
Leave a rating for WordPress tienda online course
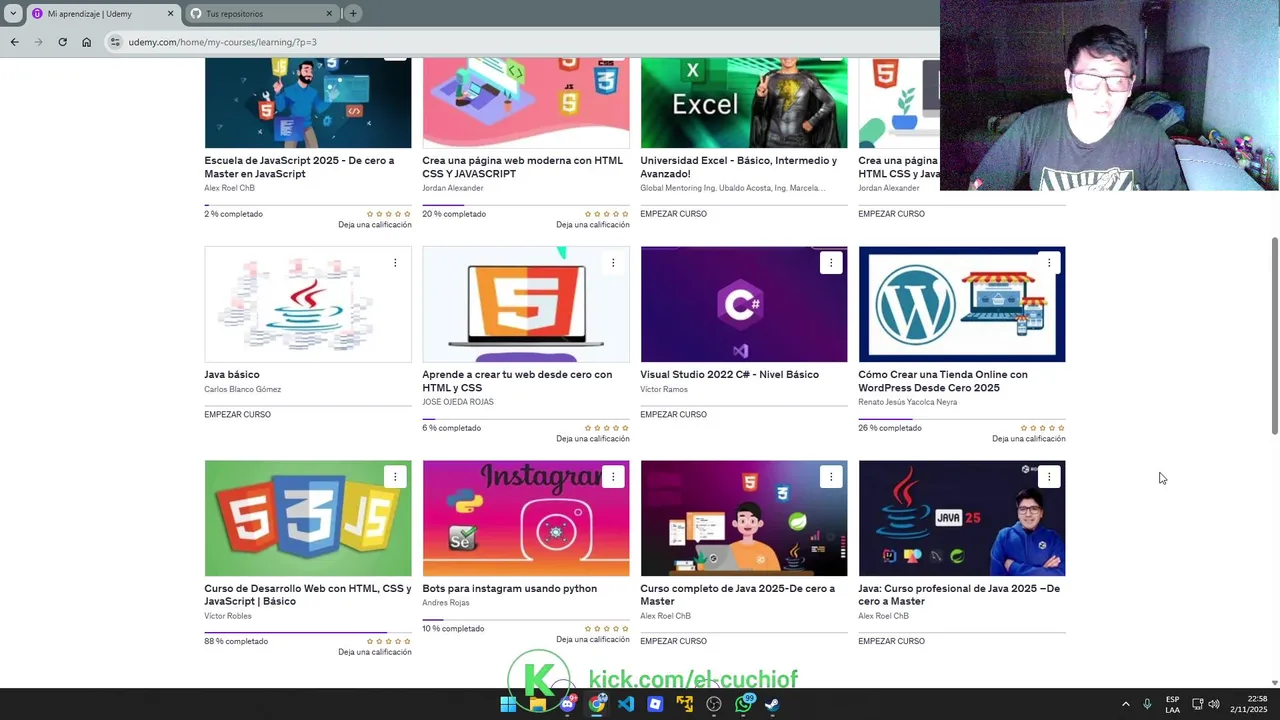(x=1029, y=439)
